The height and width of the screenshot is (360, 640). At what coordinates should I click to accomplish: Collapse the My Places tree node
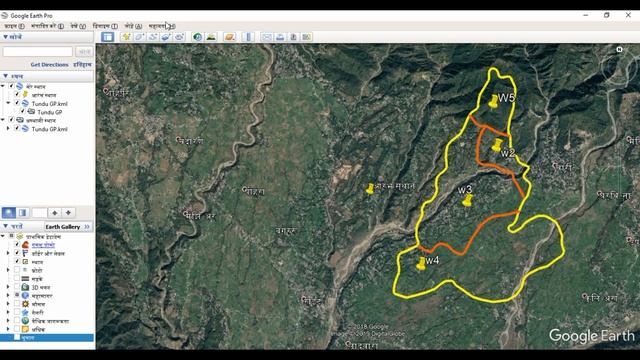coord(3,86)
